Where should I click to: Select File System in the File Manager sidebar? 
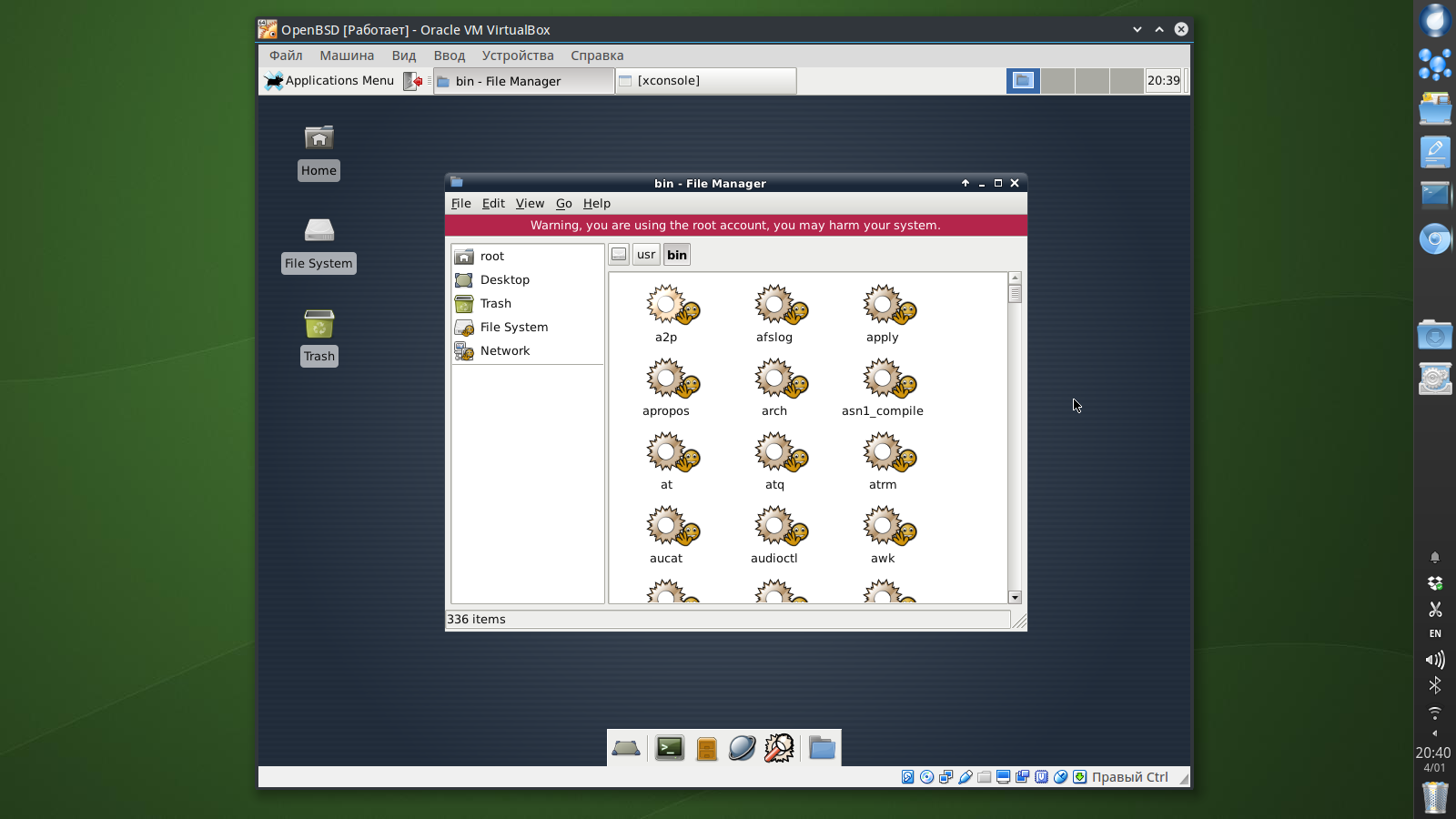coord(528,328)
